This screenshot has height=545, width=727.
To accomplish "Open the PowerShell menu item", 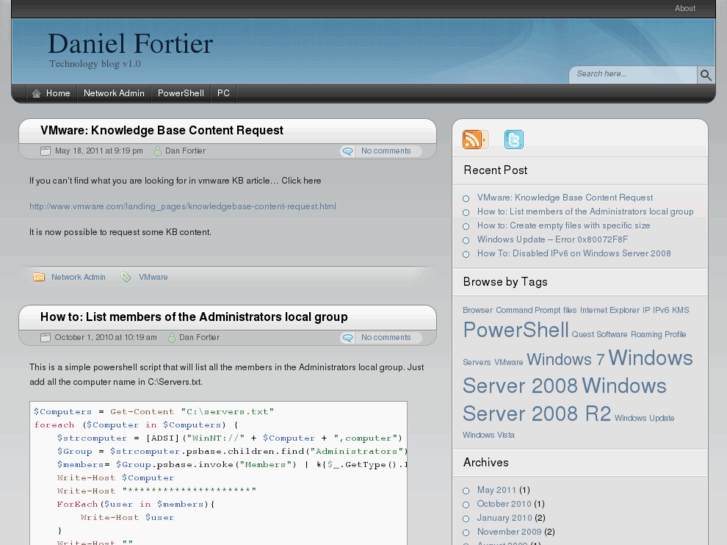I will (180, 93).
